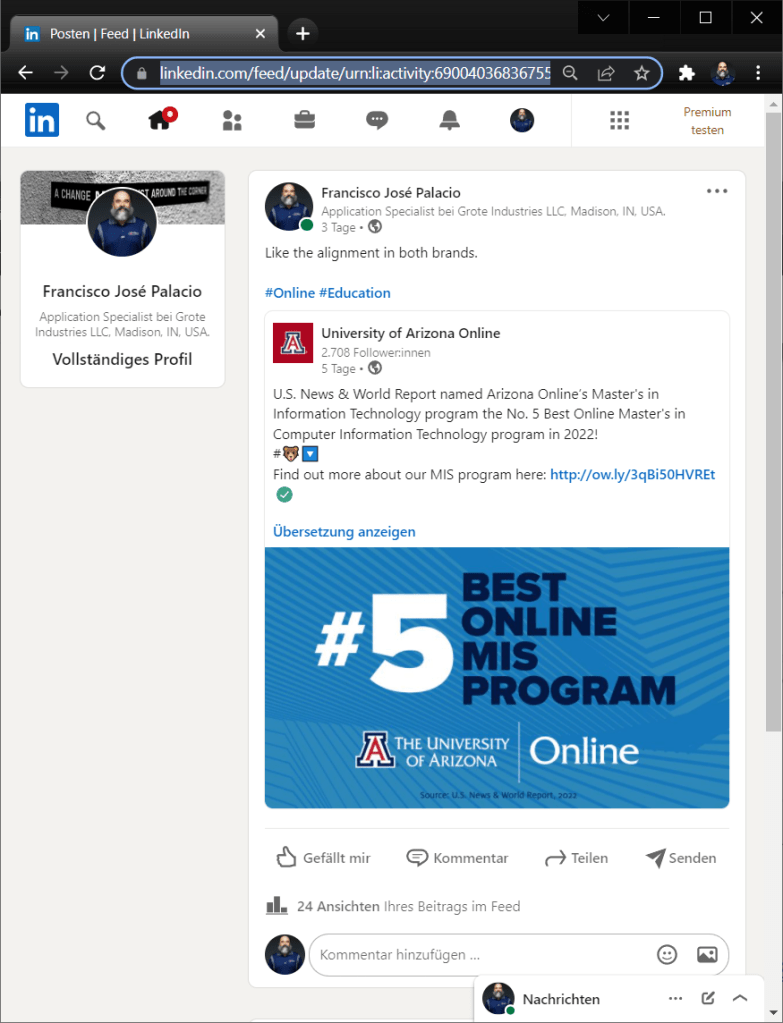Viewport: 783px width, 1023px height.
Task: Click the Kommentar hinzufügen input field
Action: 480,955
